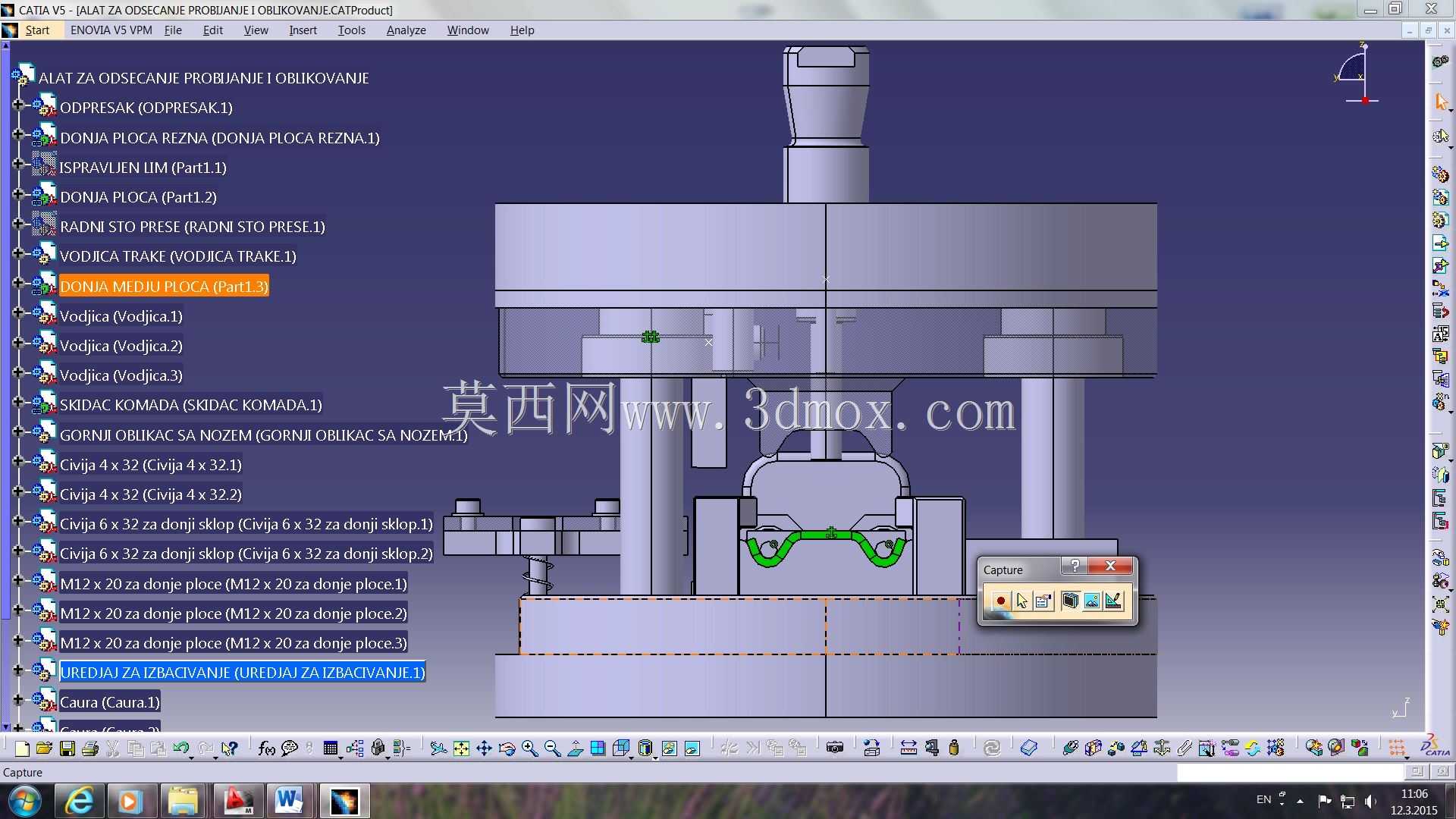The image size is (1456, 819).
Task: Expand SKIDAC KOMADA tree node
Action: pos(17,402)
